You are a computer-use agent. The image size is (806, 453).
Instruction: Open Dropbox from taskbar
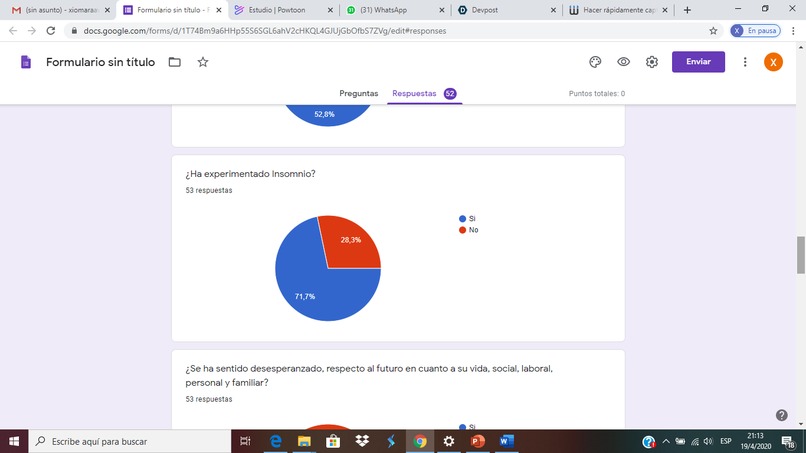tap(362, 441)
